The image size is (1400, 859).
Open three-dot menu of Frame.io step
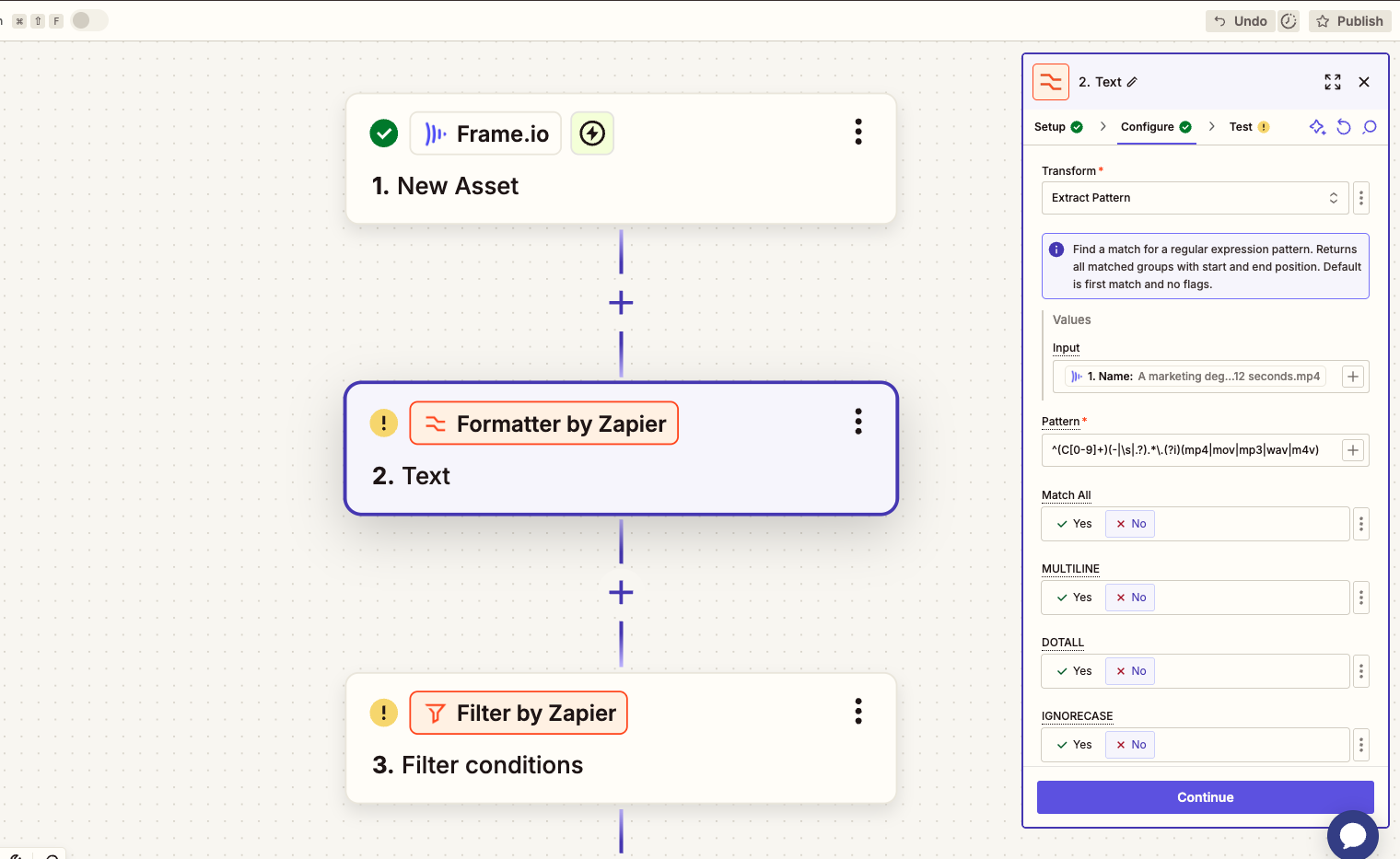click(x=858, y=132)
